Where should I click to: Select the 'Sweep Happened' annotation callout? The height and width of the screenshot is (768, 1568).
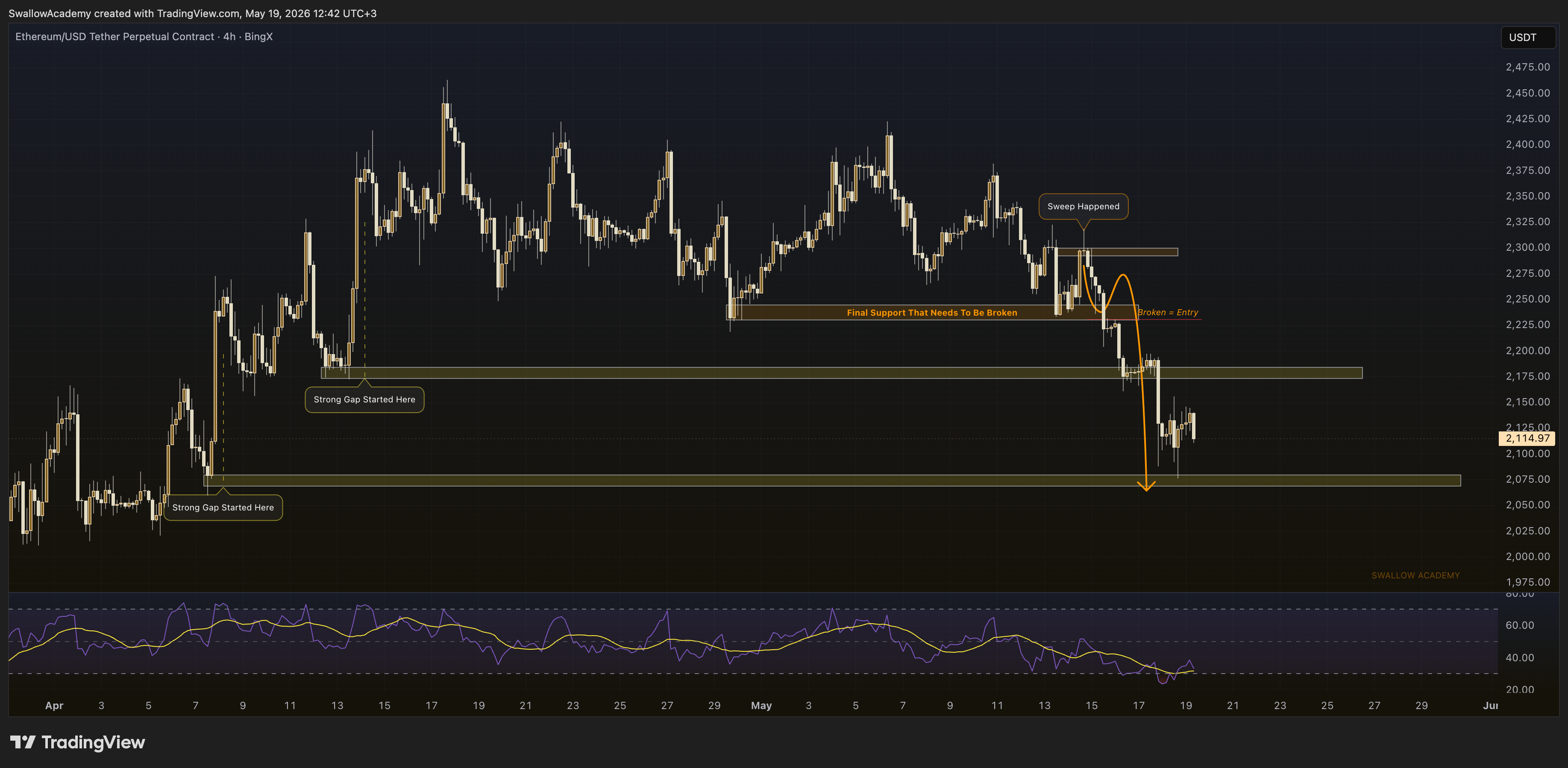1083,206
